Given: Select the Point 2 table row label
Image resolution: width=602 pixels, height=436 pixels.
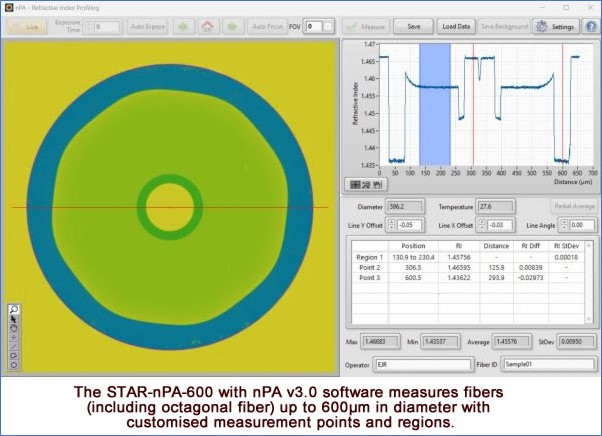Looking at the screenshot, I should [370, 267].
